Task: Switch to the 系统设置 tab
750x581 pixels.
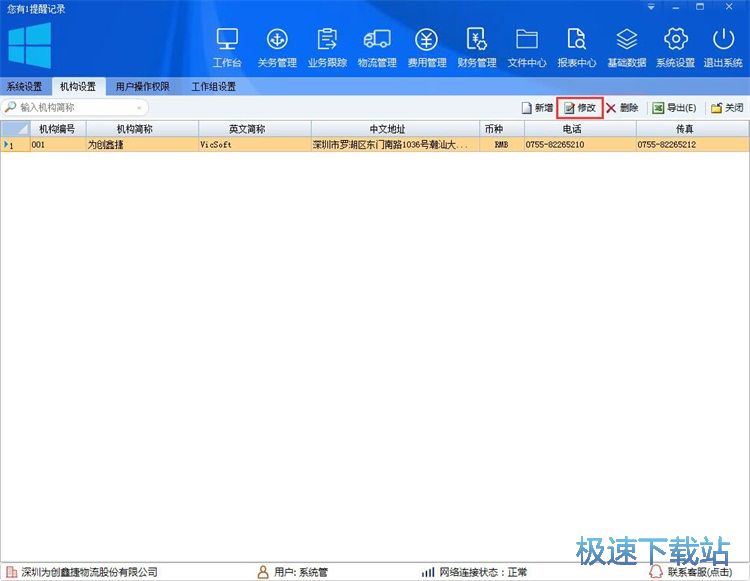Action: click(x=24, y=87)
